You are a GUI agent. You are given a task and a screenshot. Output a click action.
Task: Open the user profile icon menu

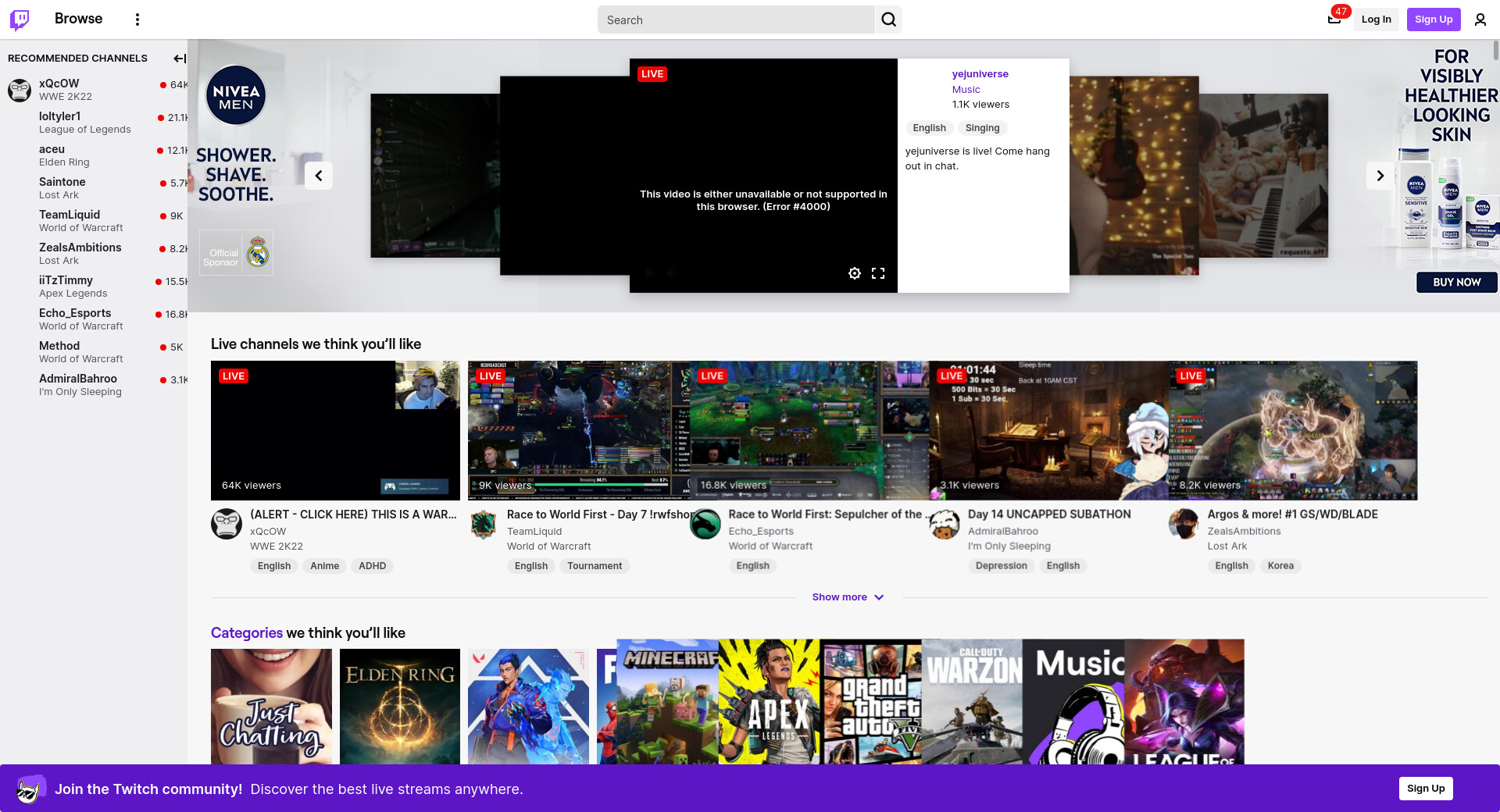[x=1480, y=20]
